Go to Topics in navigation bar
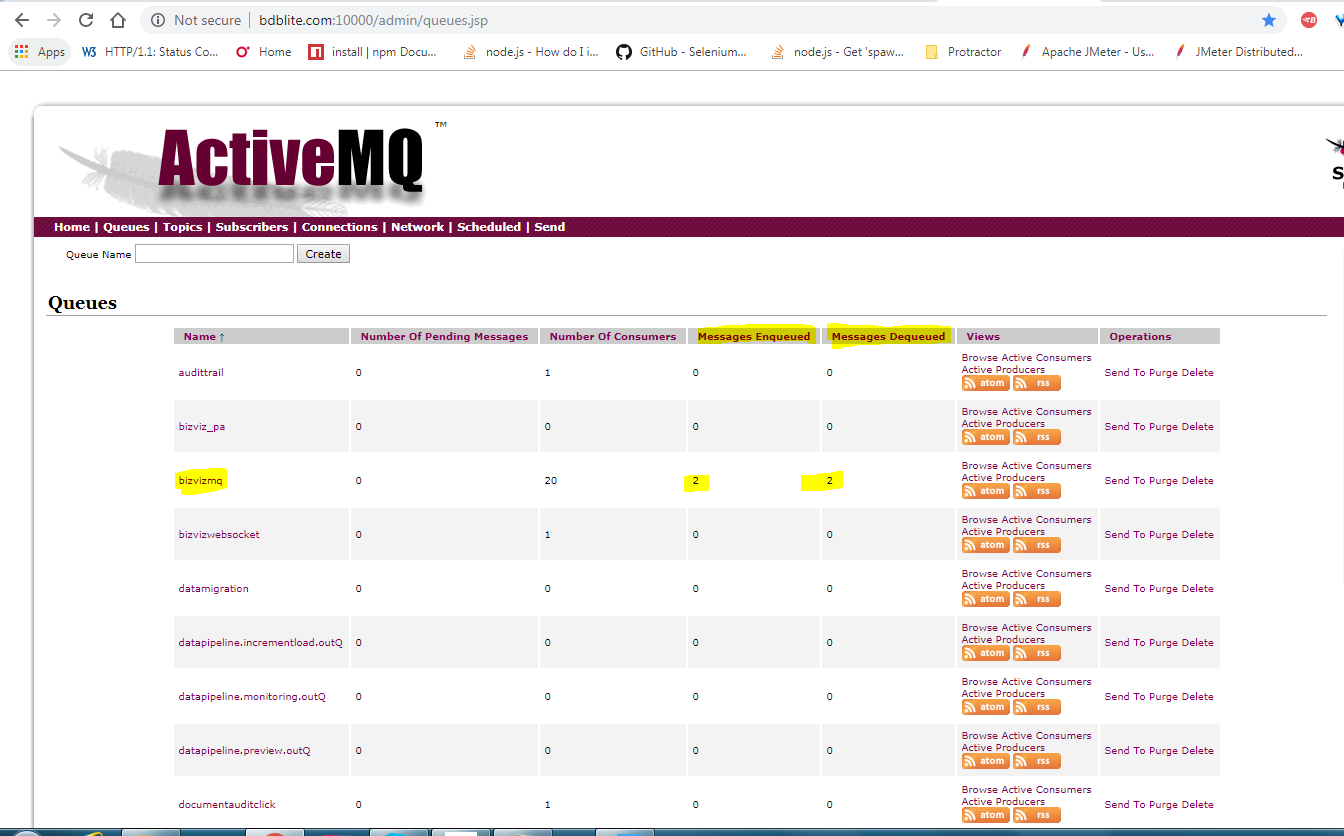Viewport: 1344px width, 836px height. click(182, 227)
